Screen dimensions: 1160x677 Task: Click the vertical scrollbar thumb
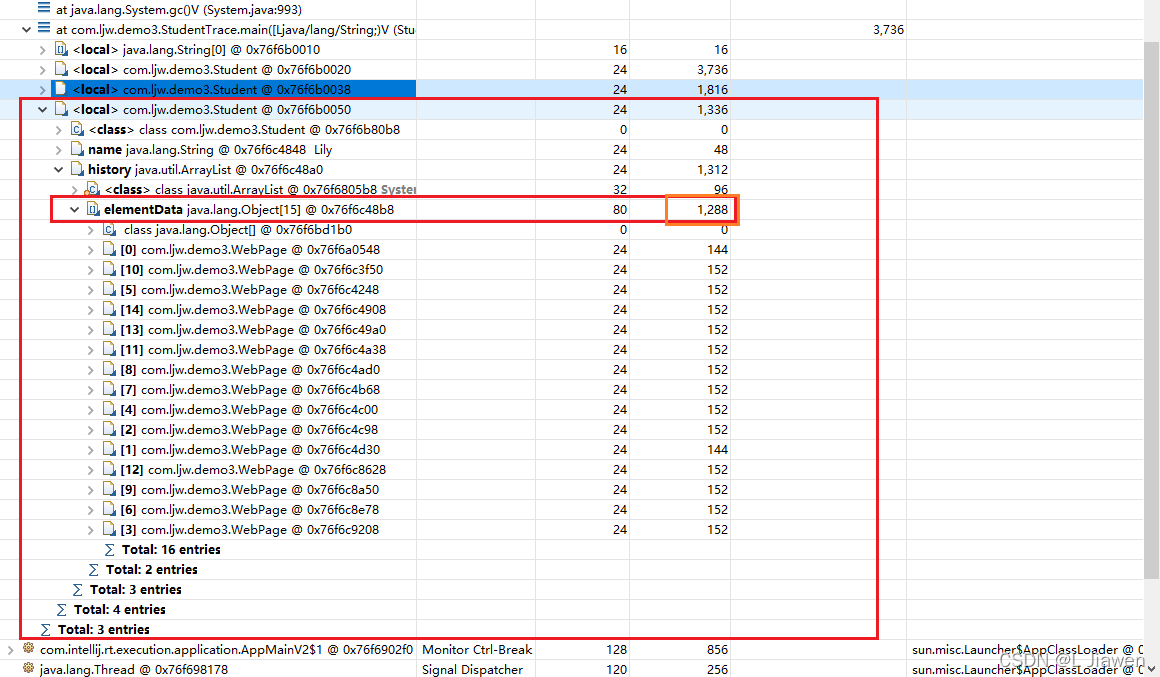(x=1152, y=311)
